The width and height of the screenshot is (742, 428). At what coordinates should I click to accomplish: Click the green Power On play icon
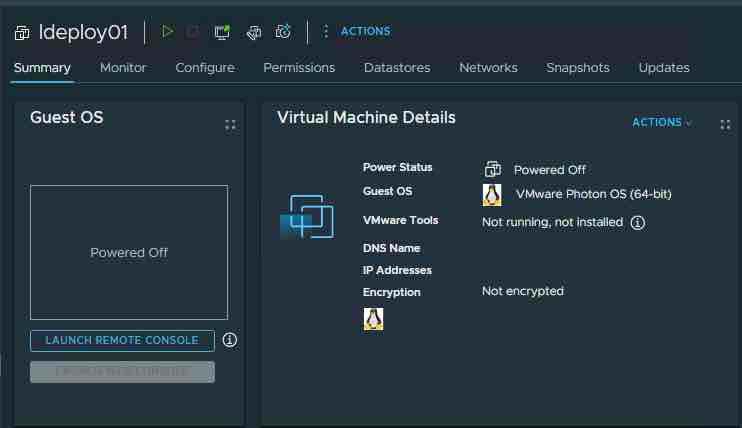167,32
